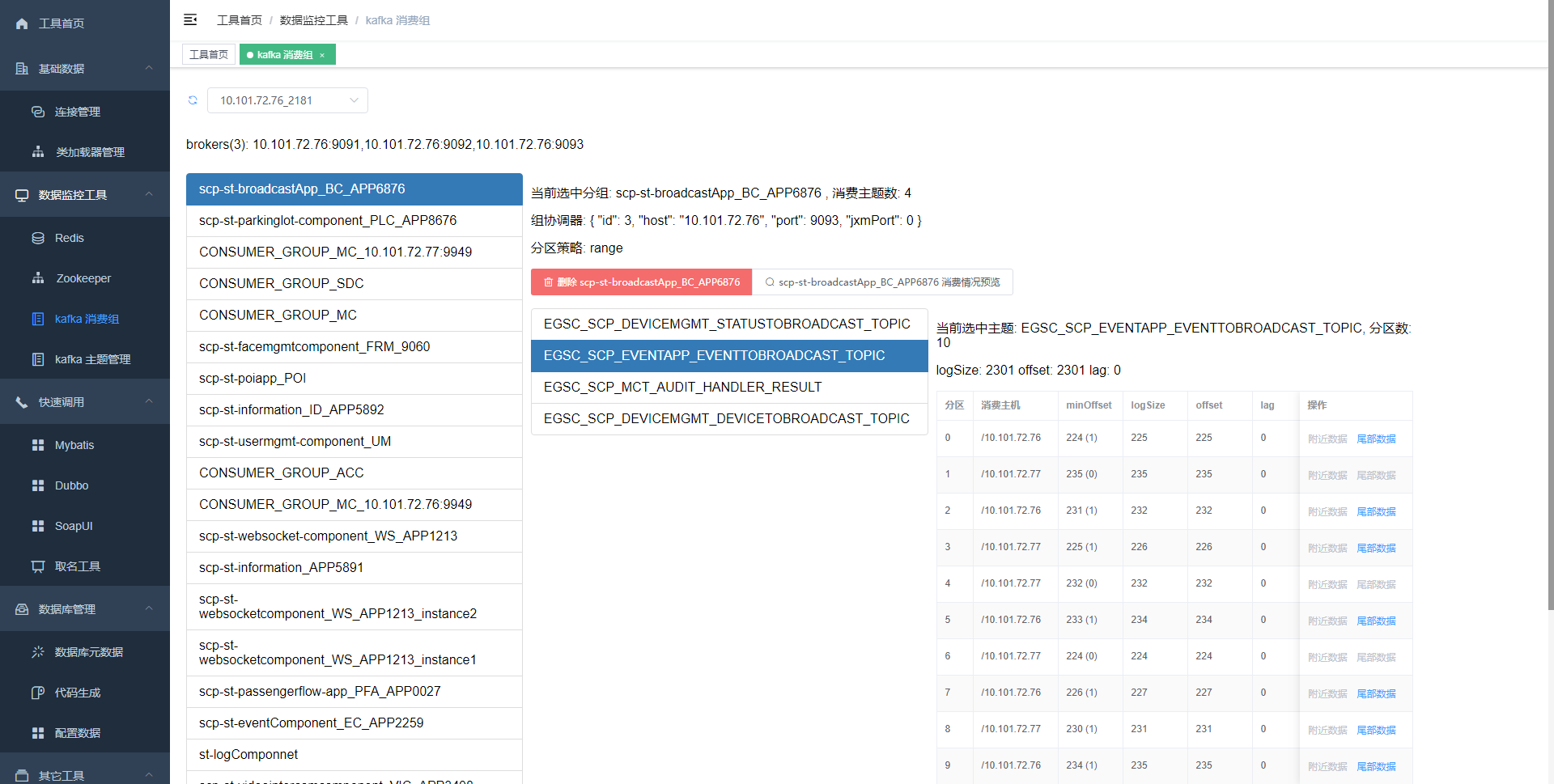Screen dimensions: 1554x784
Task: Select group scp-st-passengerflow-app_PFA_APP0027
Action: pos(355,691)
